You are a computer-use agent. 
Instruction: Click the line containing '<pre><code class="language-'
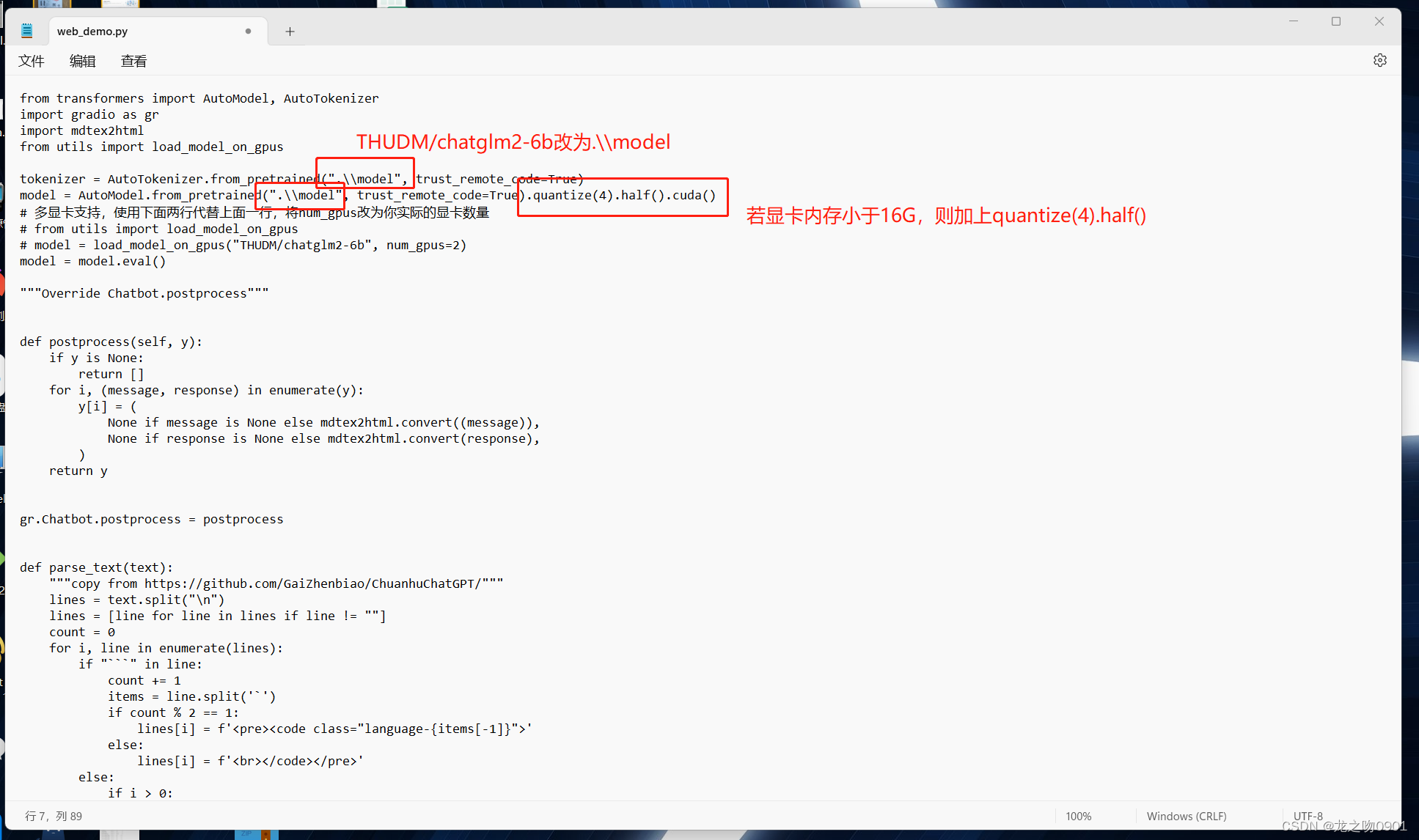[334, 729]
